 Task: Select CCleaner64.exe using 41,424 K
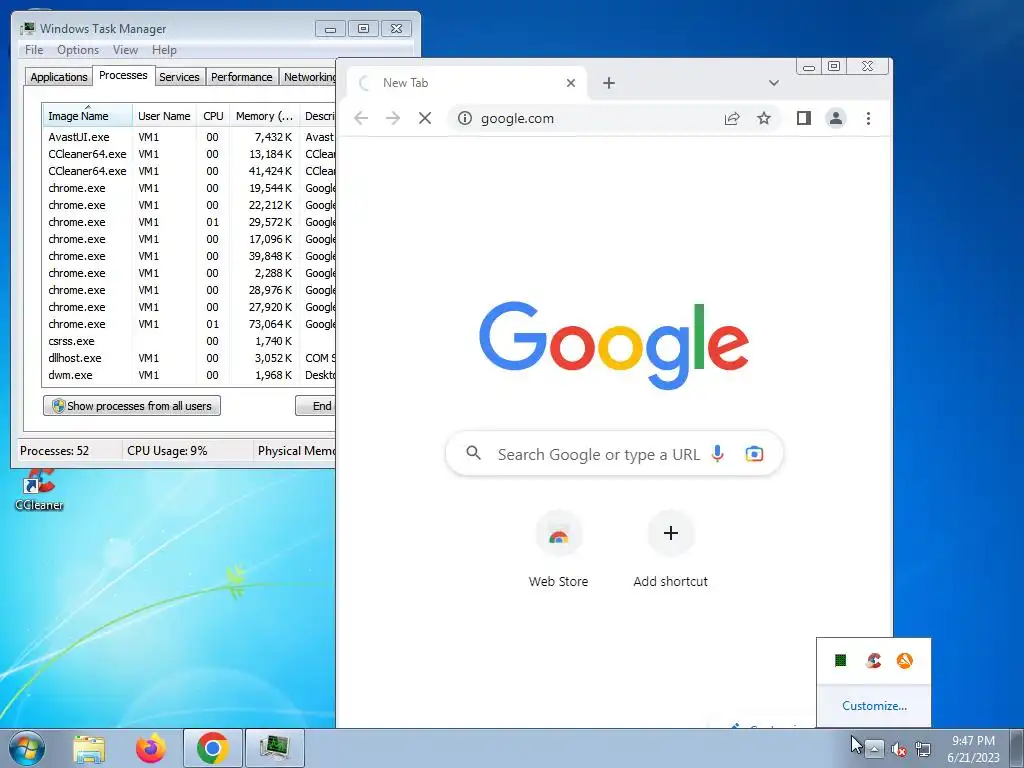pyautogui.click(x=189, y=171)
